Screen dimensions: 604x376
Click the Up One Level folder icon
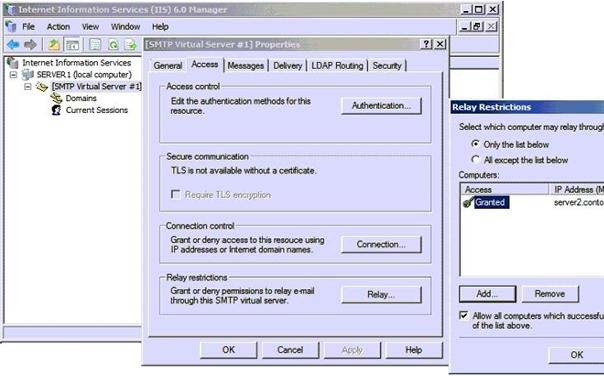tap(54, 45)
